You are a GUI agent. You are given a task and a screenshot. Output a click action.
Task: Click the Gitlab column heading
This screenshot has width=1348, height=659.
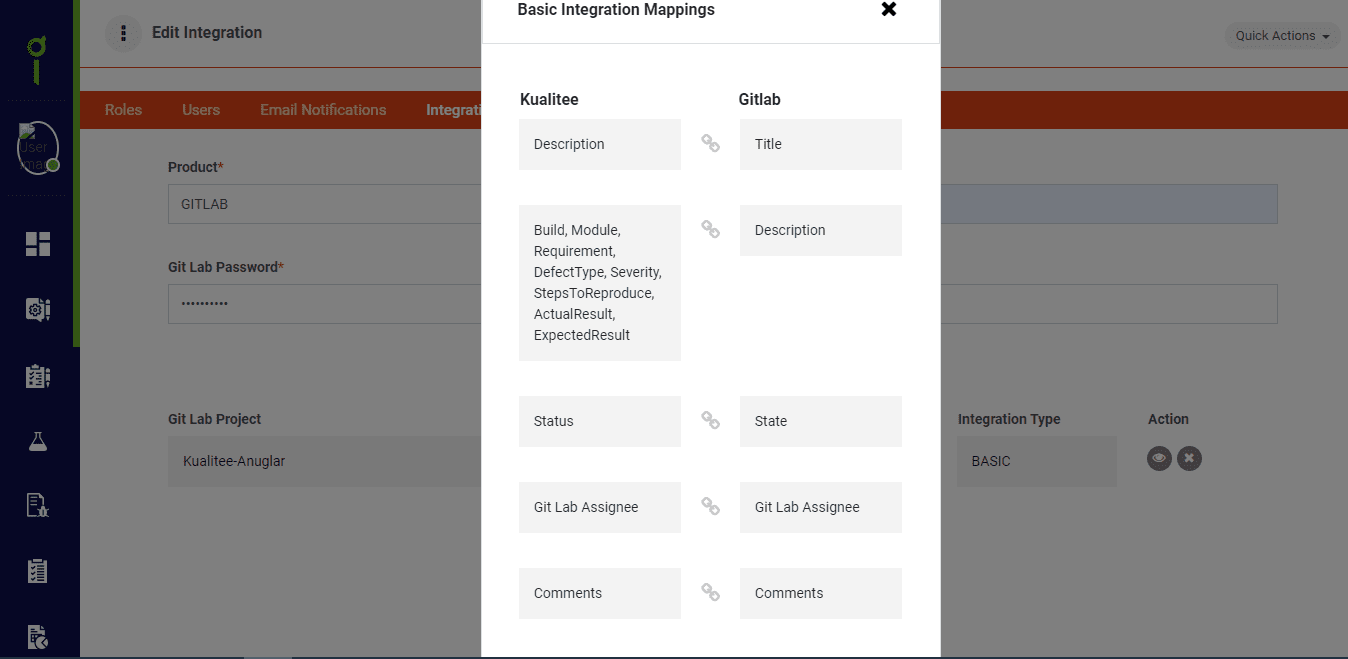point(760,99)
